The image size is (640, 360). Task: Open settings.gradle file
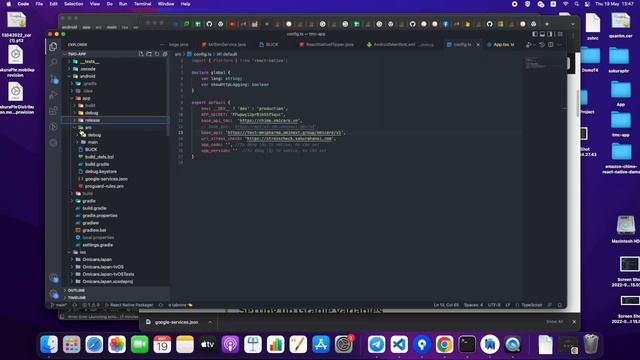[97, 245]
